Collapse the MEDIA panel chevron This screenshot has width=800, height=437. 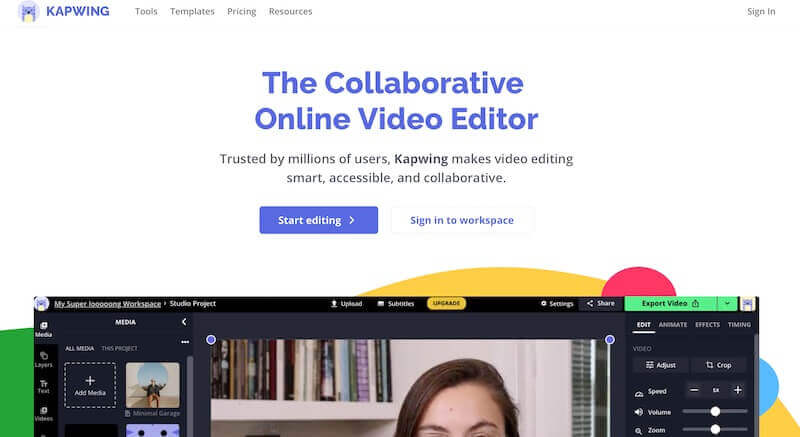184,322
